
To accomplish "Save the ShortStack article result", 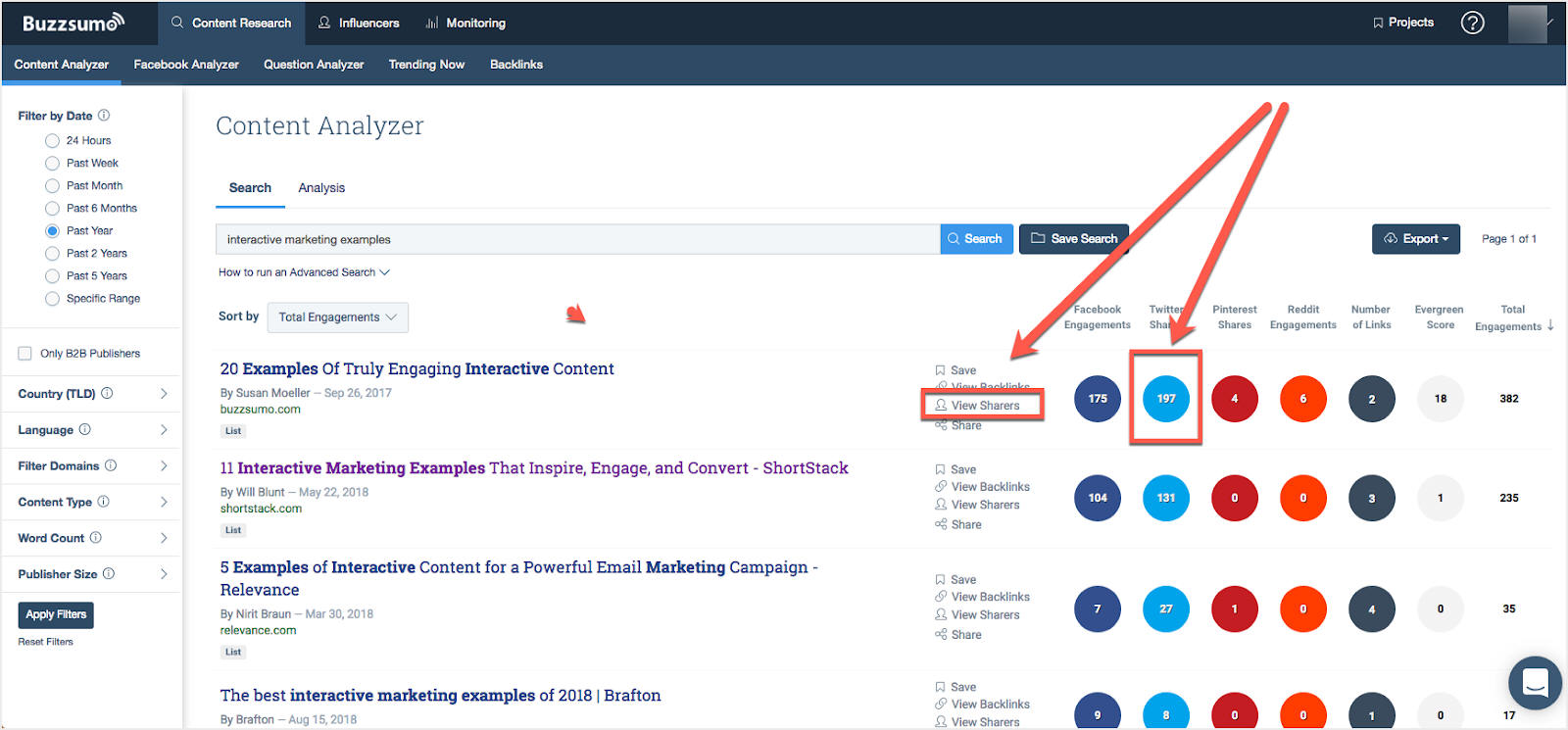I will pyautogui.click(x=955, y=469).
